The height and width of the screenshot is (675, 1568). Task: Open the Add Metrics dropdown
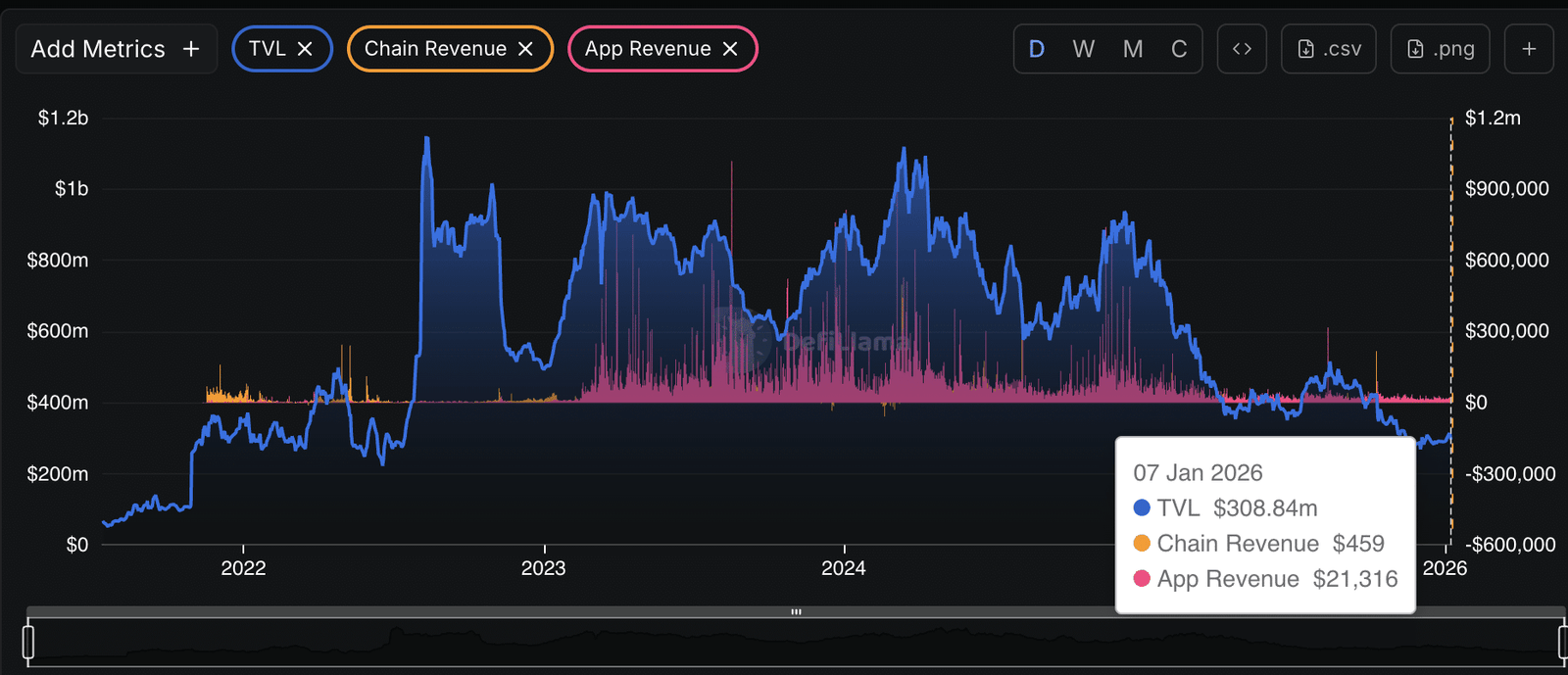(98, 49)
